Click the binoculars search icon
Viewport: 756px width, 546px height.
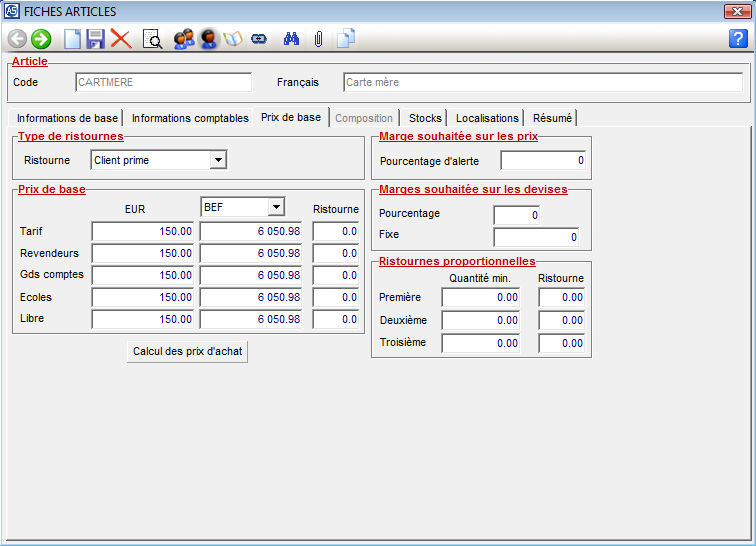pyautogui.click(x=292, y=39)
